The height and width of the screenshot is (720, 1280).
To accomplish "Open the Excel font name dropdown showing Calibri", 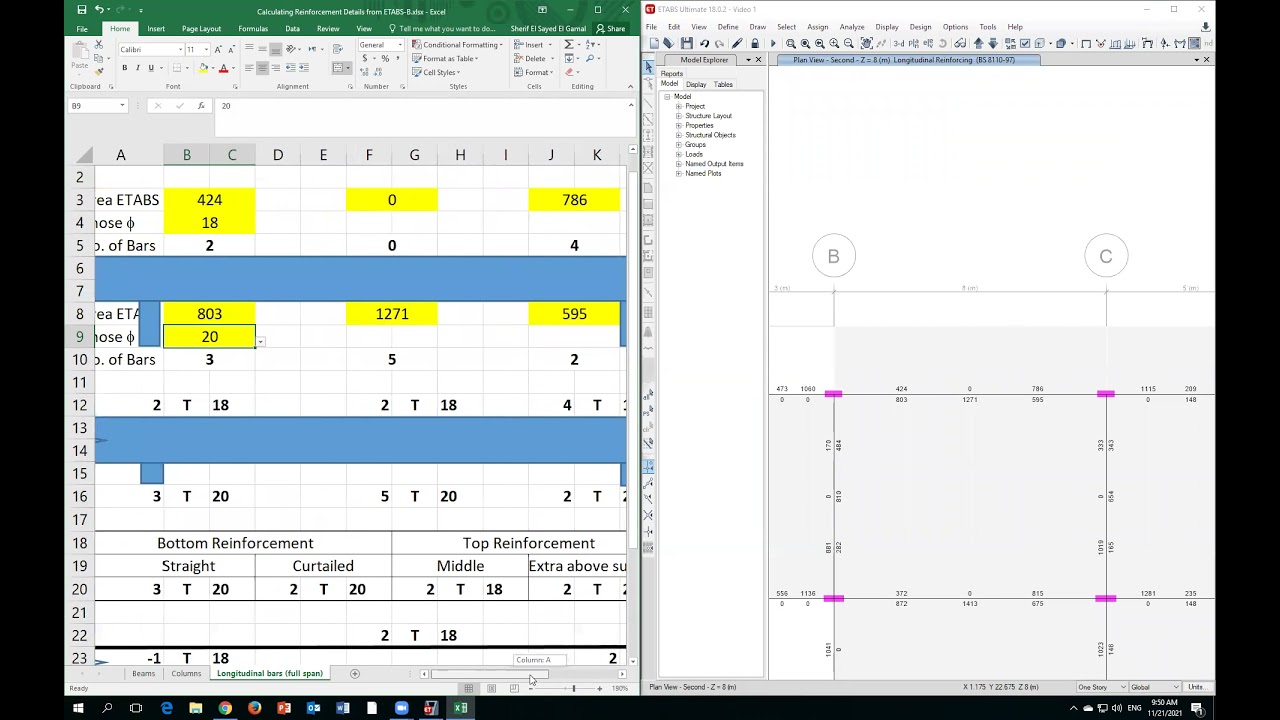I will tap(181, 49).
